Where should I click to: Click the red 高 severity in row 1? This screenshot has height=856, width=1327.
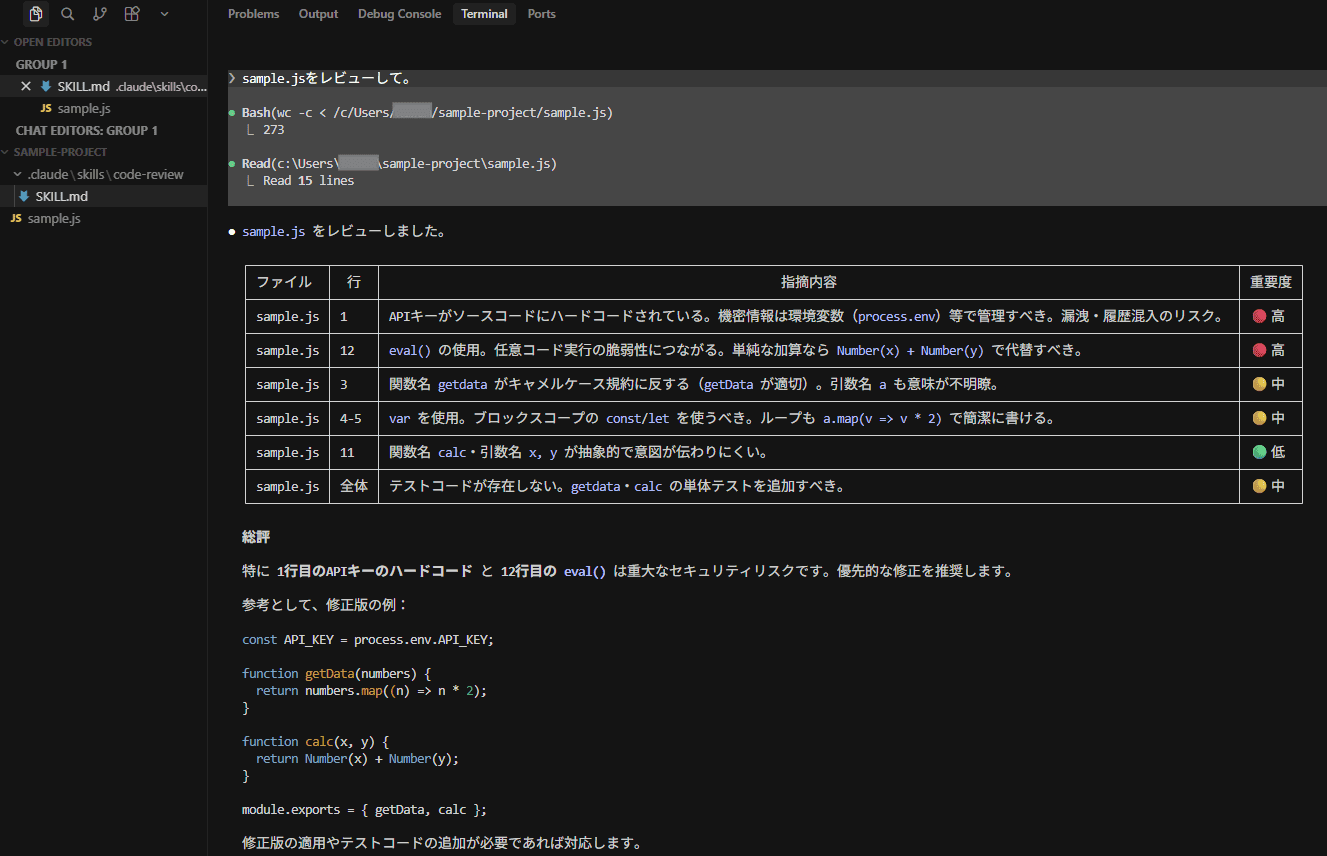pos(1269,316)
